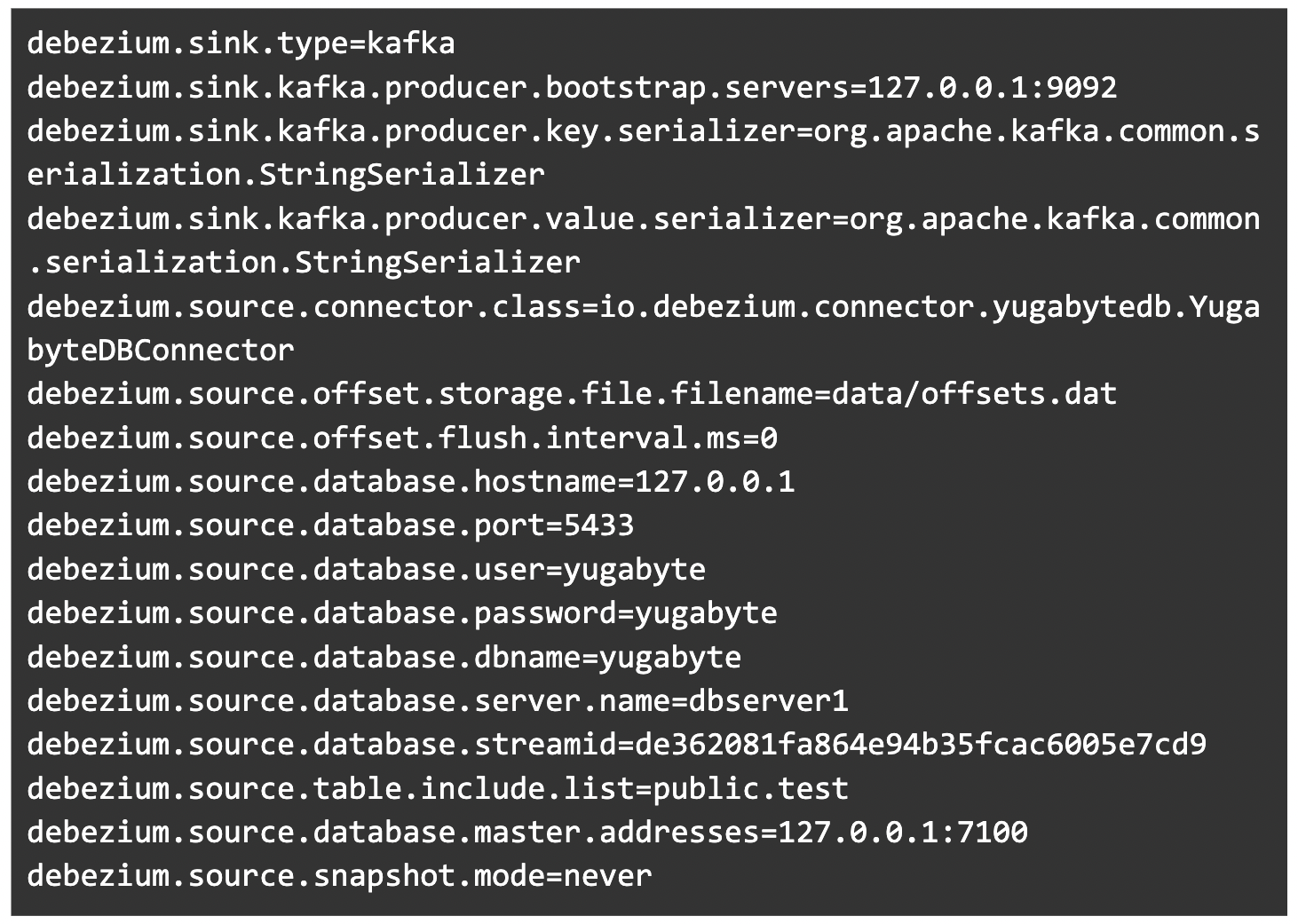
Task: Click the database.password=yugabyte line
Action: coord(402,612)
